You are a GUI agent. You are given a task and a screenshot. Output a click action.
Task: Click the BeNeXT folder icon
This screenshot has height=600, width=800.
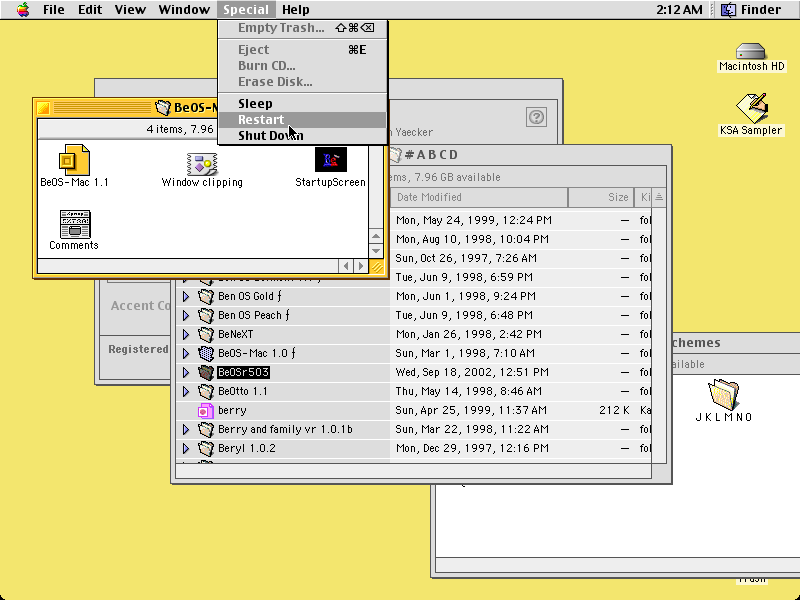[206, 334]
